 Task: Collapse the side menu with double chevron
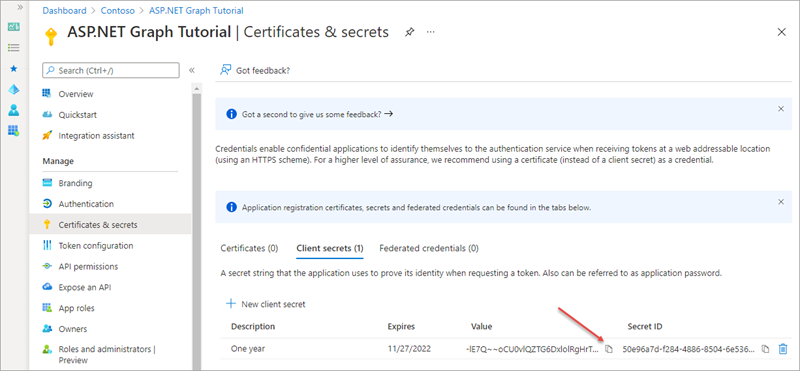click(x=192, y=70)
